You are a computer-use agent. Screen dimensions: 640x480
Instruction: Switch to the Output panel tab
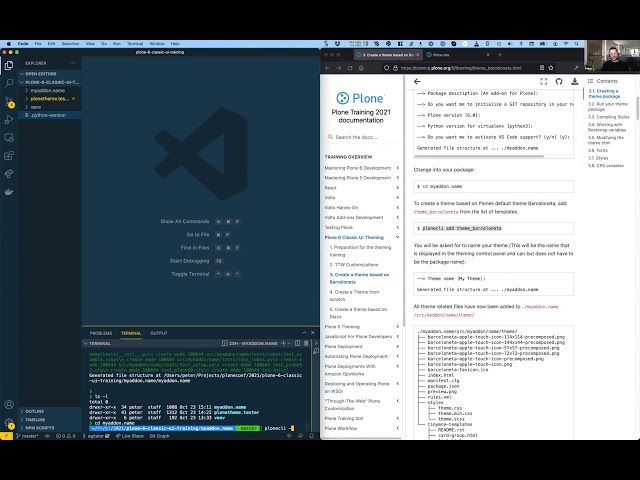[x=159, y=333]
